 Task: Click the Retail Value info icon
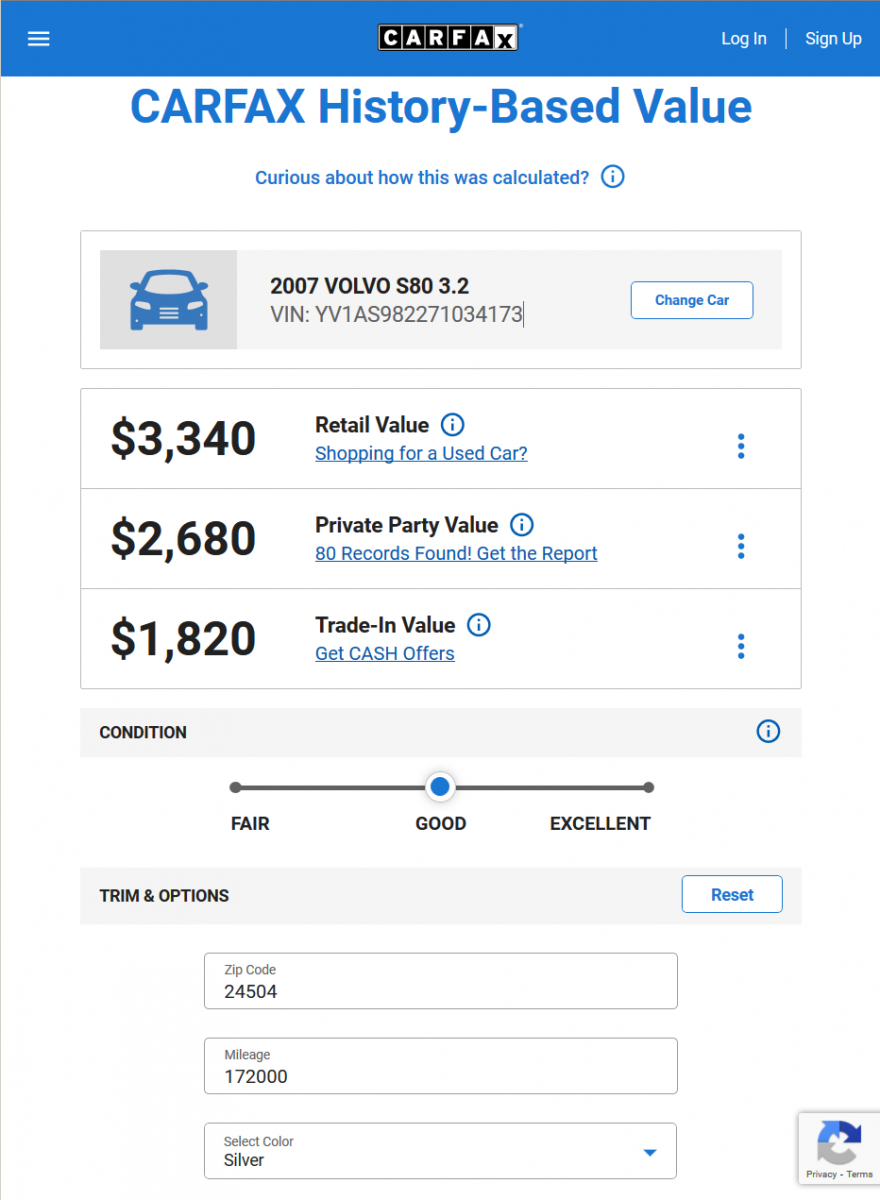pos(452,425)
